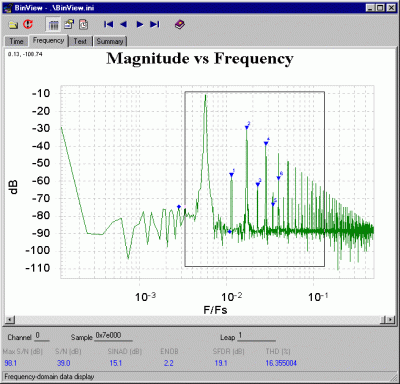Image resolution: width=400 pixels, height=384 pixels.
Task: Open the Text tab
Action: click(x=80, y=41)
